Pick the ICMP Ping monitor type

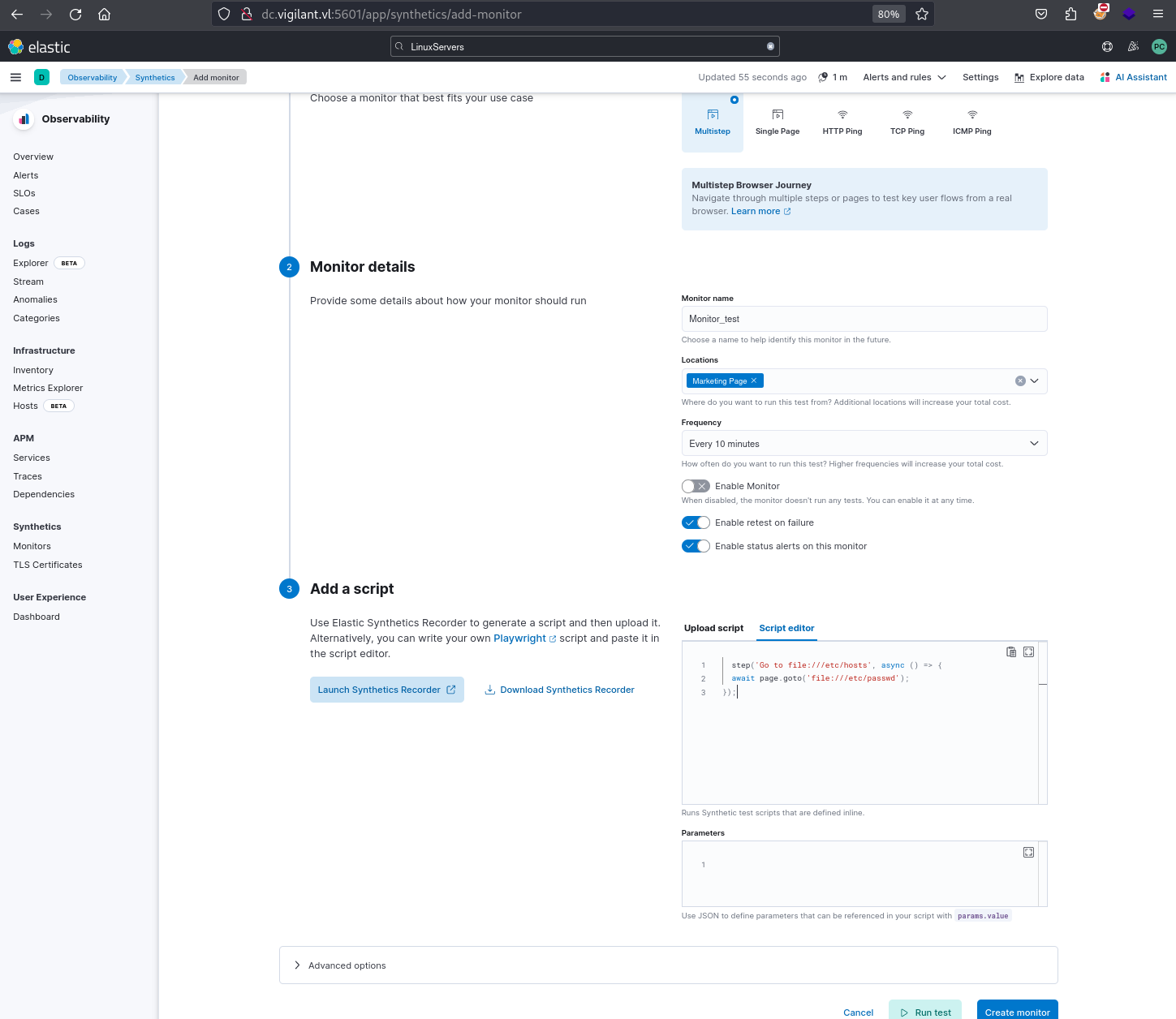(971, 123)
